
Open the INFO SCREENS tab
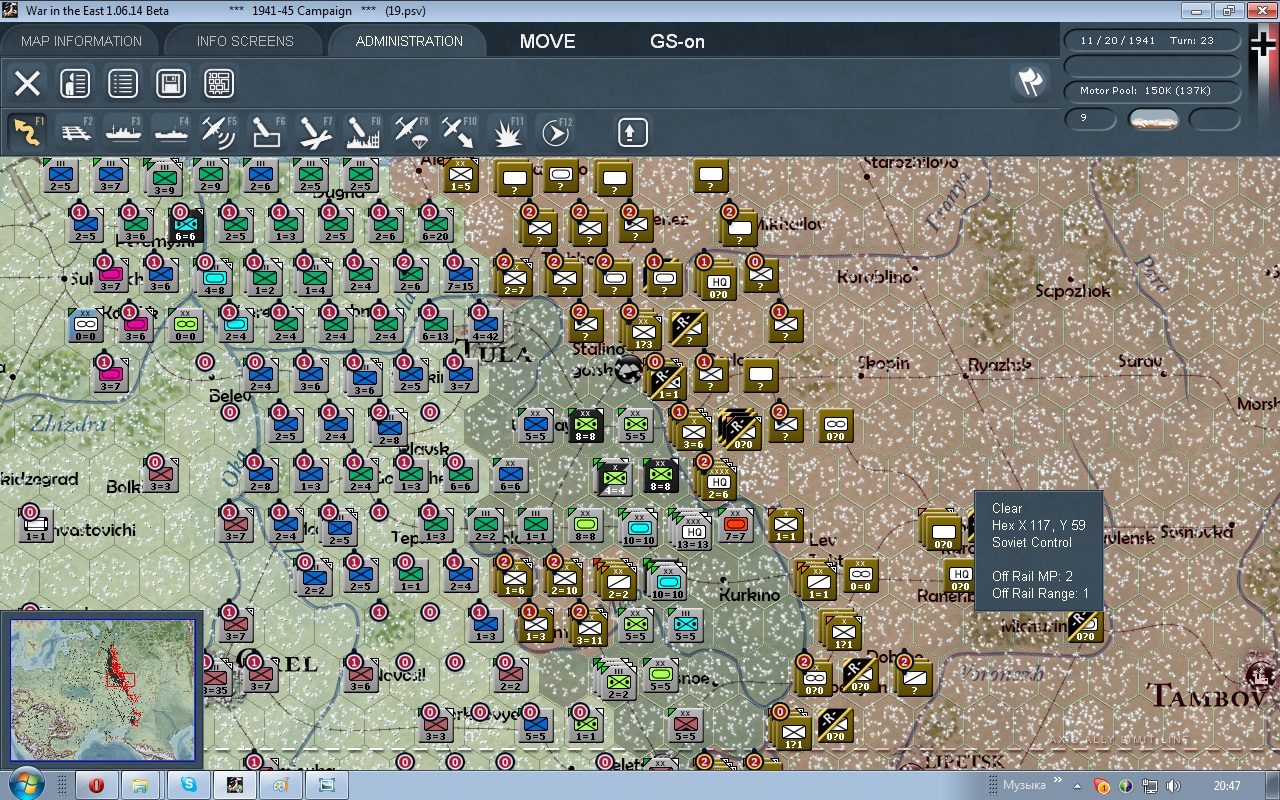245,41
